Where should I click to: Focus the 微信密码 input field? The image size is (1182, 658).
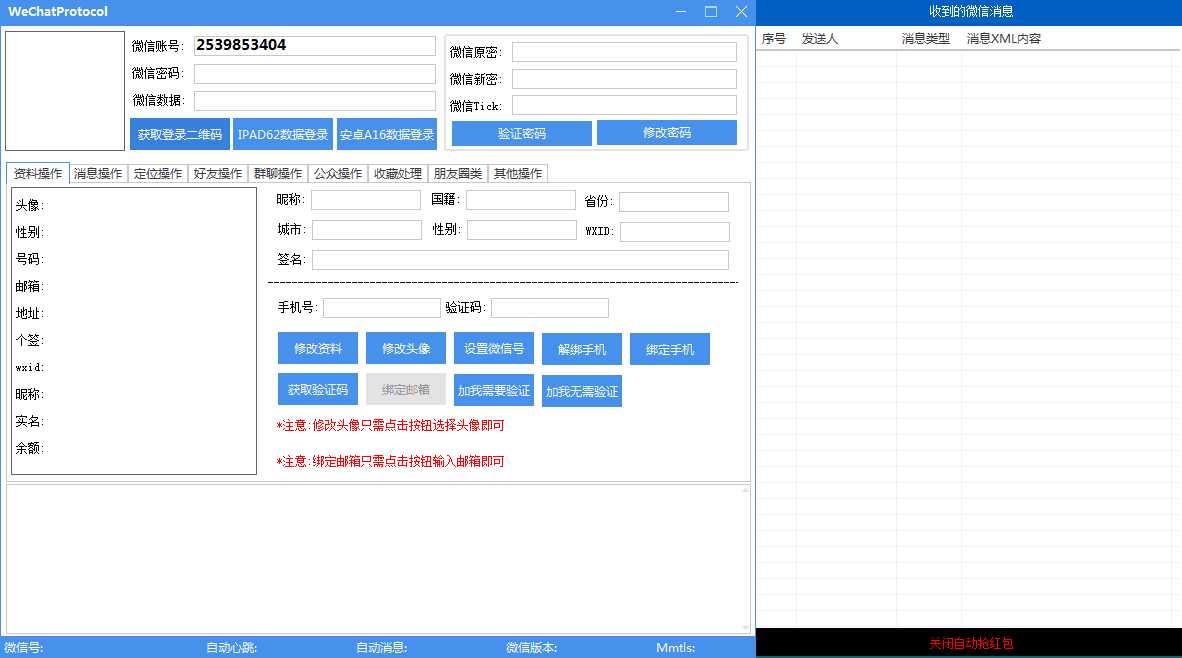pyautogui.click(x=314, y=73)
